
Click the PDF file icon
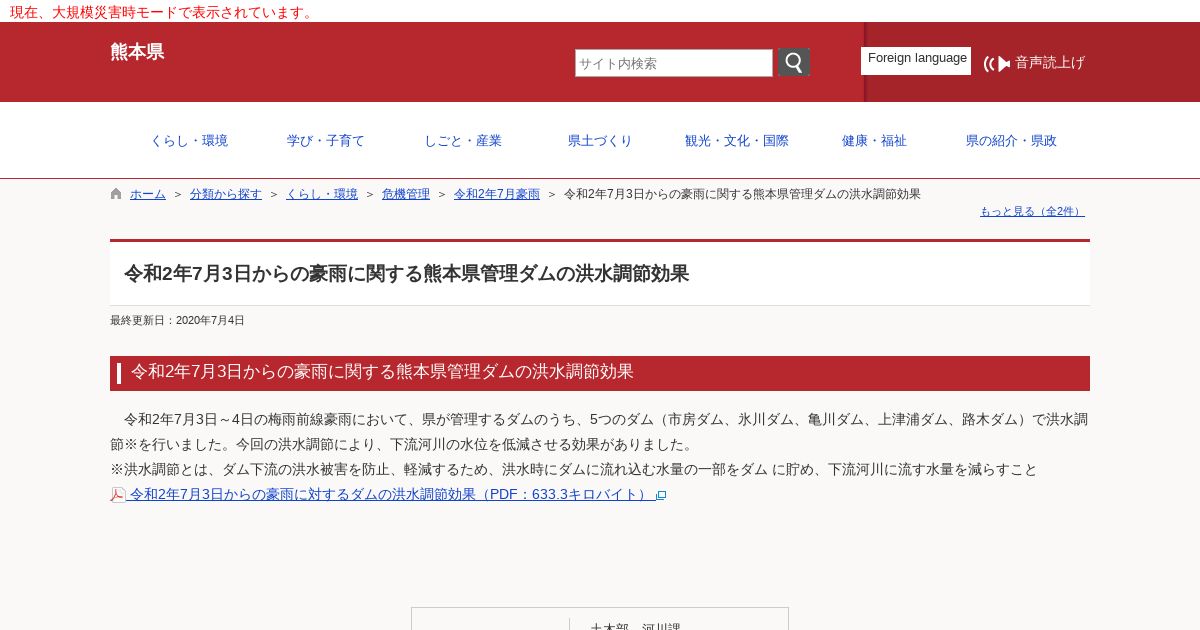coord(118,495)
